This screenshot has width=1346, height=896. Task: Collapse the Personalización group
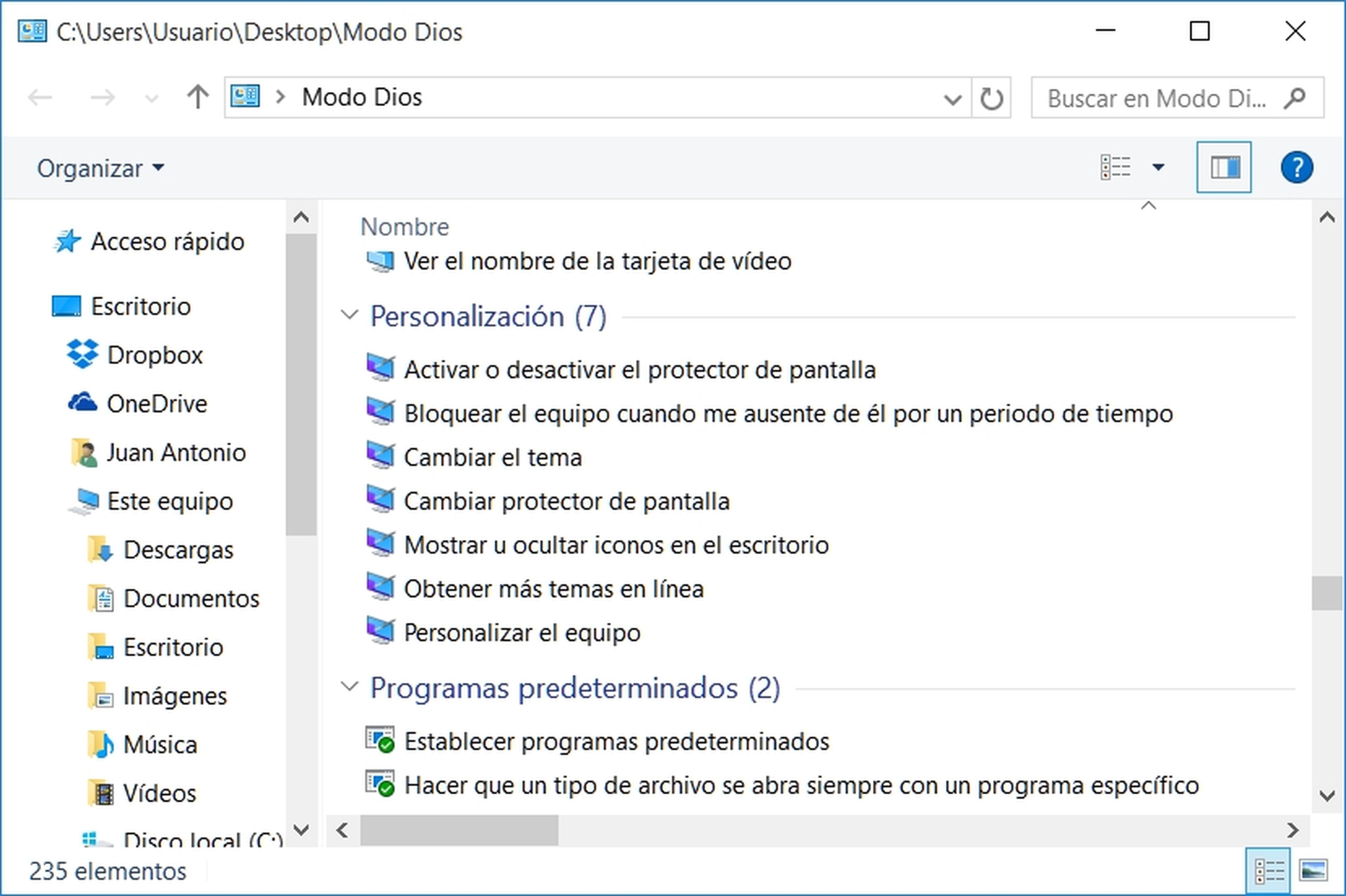tap(349, 315)
